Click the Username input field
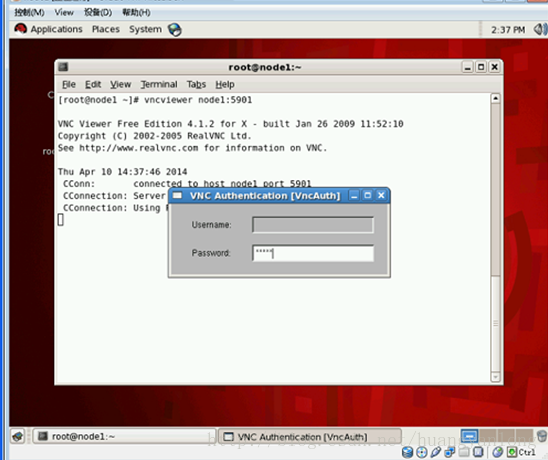Viewport: 548px width, 460px height. click(313, 225)
